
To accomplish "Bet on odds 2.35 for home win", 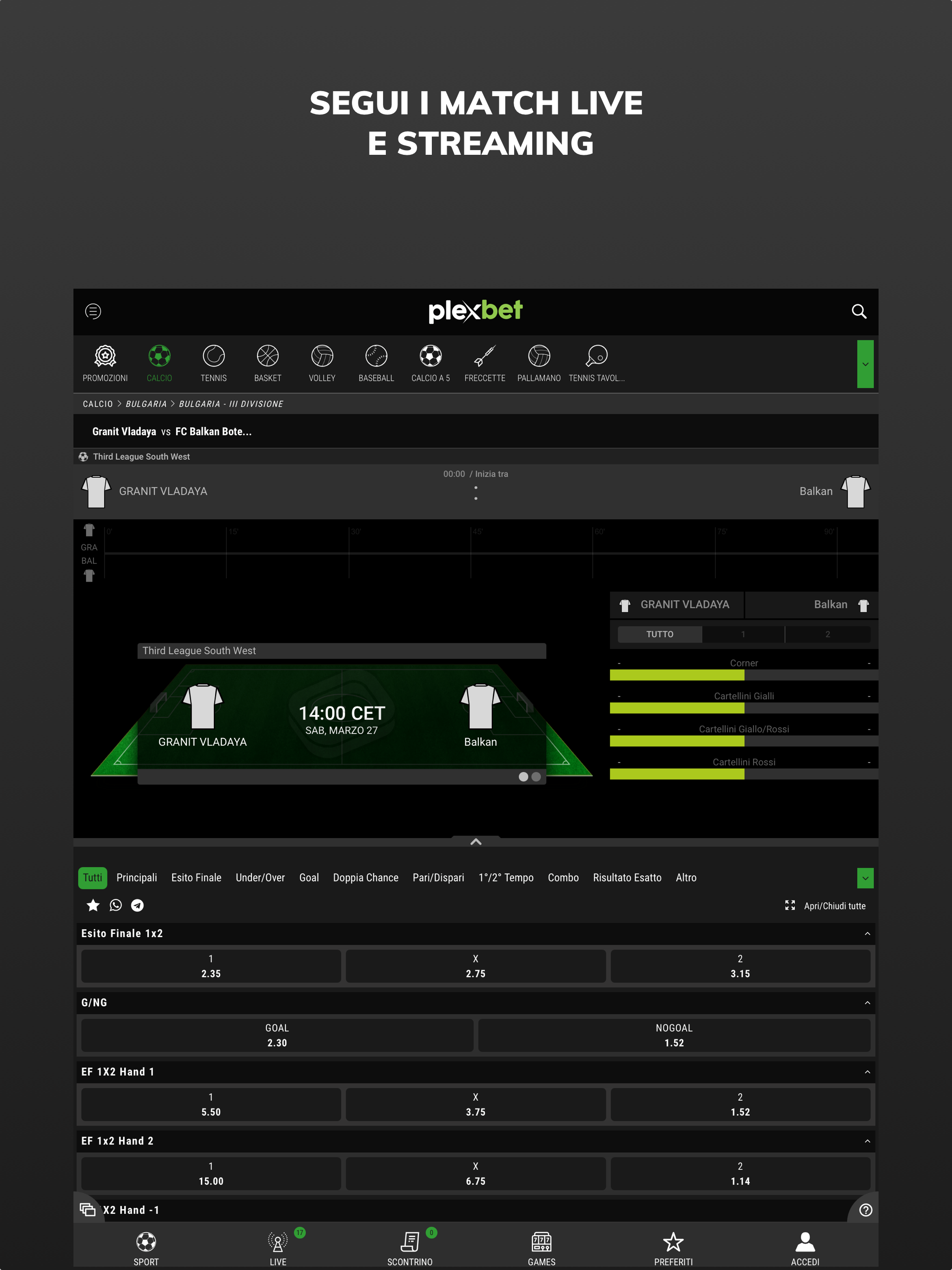I will (211, 966).
